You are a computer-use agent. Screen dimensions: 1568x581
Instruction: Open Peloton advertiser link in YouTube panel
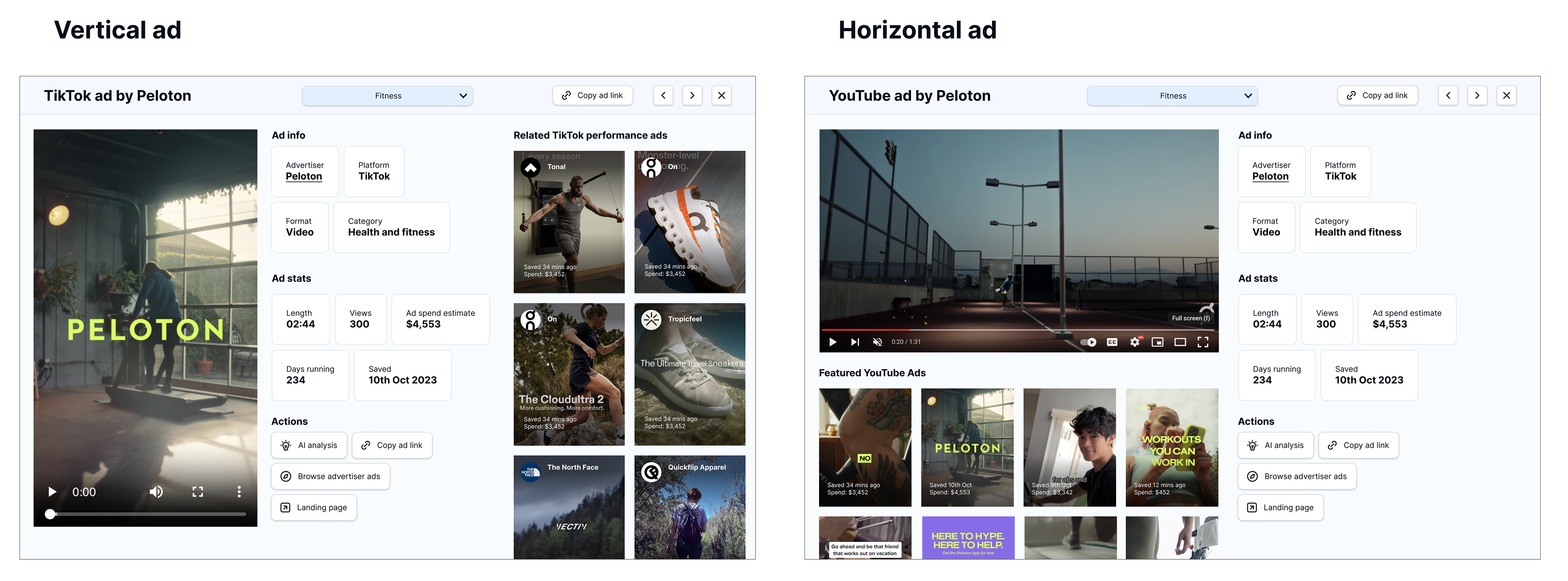[1270, 176]
